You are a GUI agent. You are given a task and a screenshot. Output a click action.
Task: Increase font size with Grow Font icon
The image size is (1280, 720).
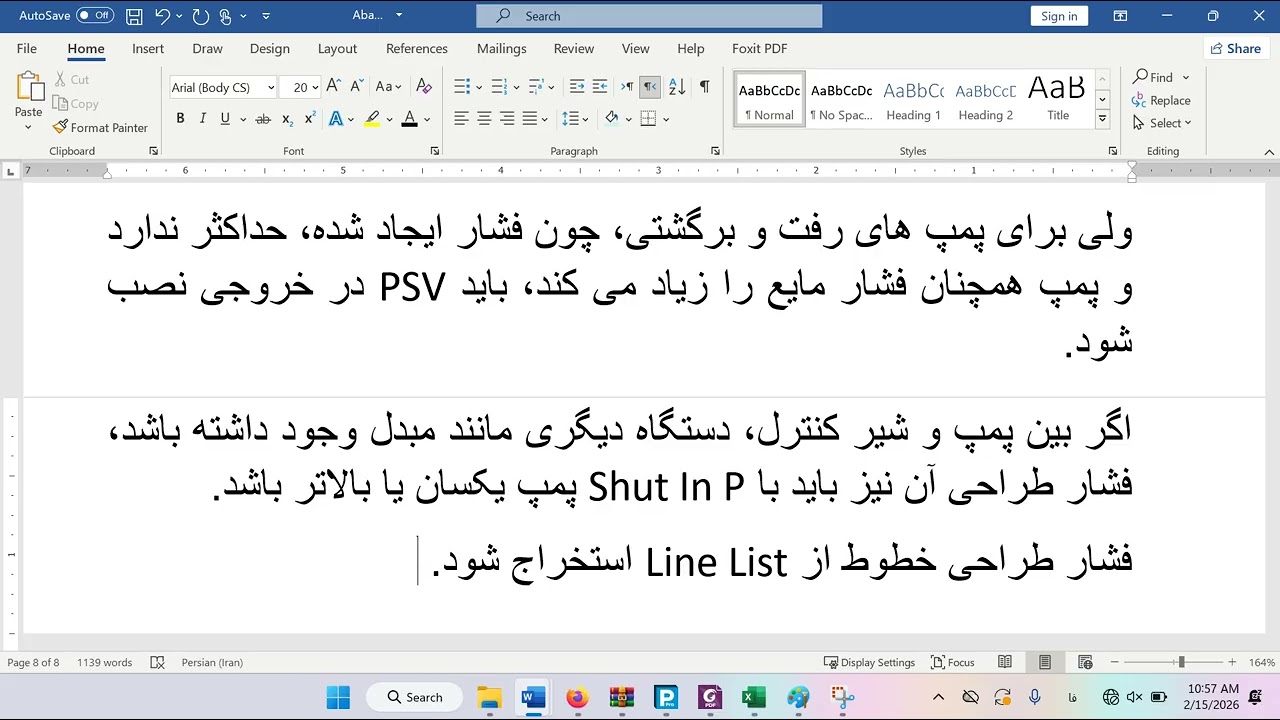[333, 87]
